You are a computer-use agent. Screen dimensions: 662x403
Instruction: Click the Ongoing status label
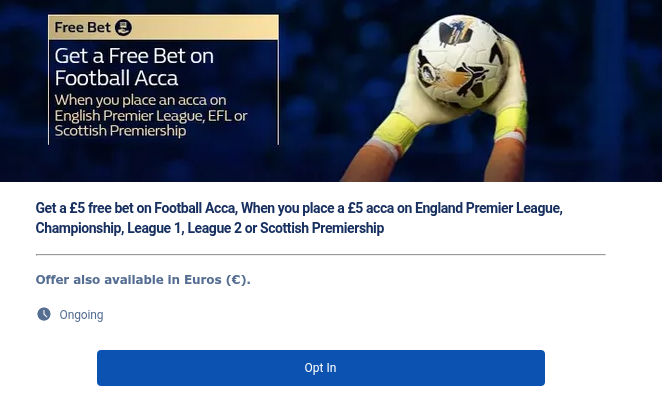pos(81,315)
